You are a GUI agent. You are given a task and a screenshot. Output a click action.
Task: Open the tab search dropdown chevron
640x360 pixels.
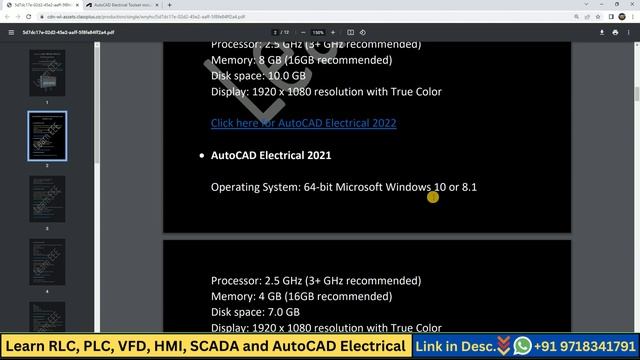point(586,4)
